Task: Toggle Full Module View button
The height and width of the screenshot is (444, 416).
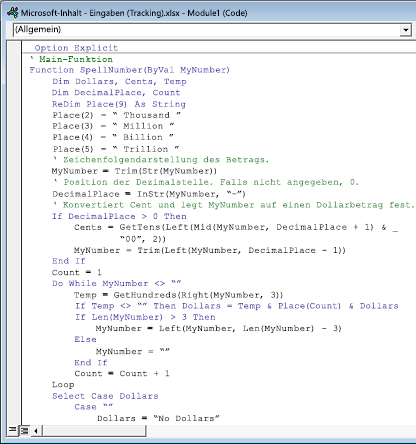Action: (24, 430)
